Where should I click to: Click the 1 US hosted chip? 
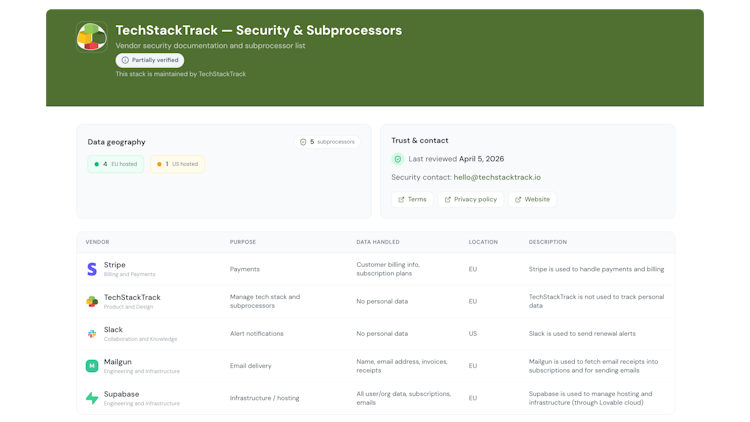177,164
